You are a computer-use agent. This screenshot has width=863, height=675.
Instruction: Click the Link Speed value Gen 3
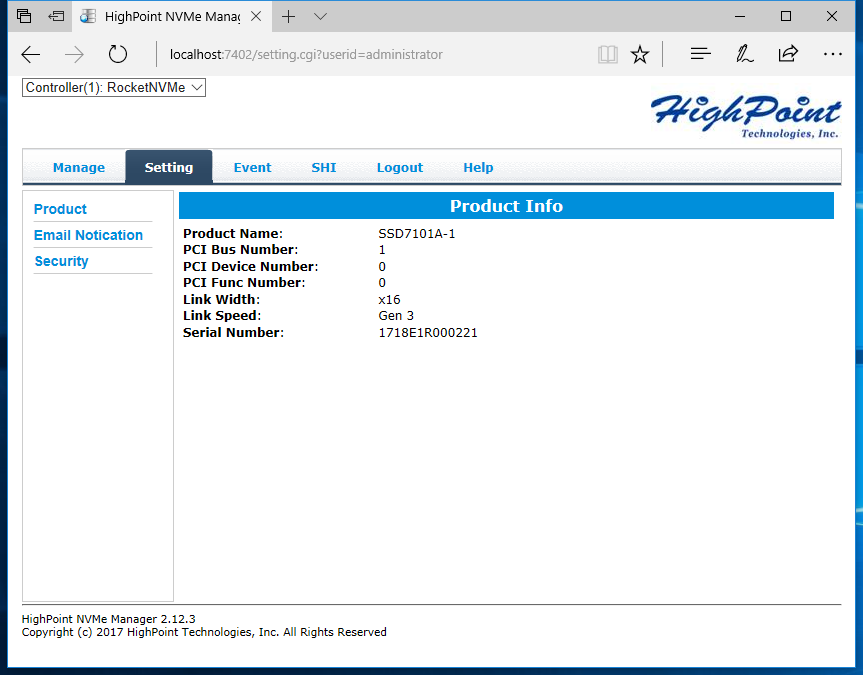click(x=396, y=316)
